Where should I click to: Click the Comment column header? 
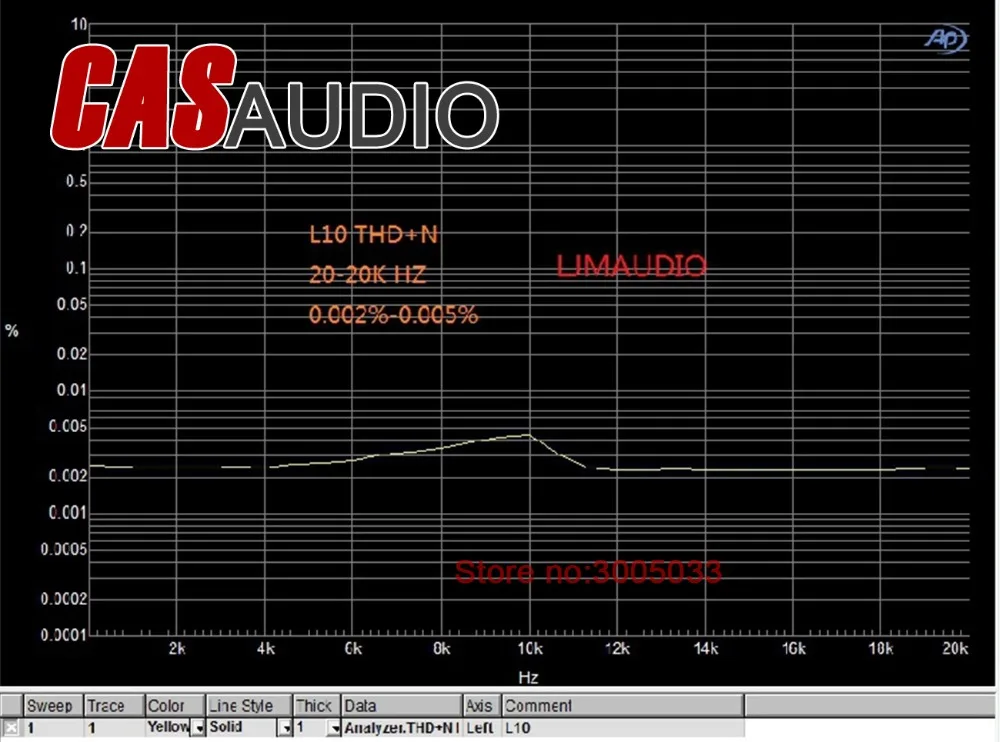[622, 706]
